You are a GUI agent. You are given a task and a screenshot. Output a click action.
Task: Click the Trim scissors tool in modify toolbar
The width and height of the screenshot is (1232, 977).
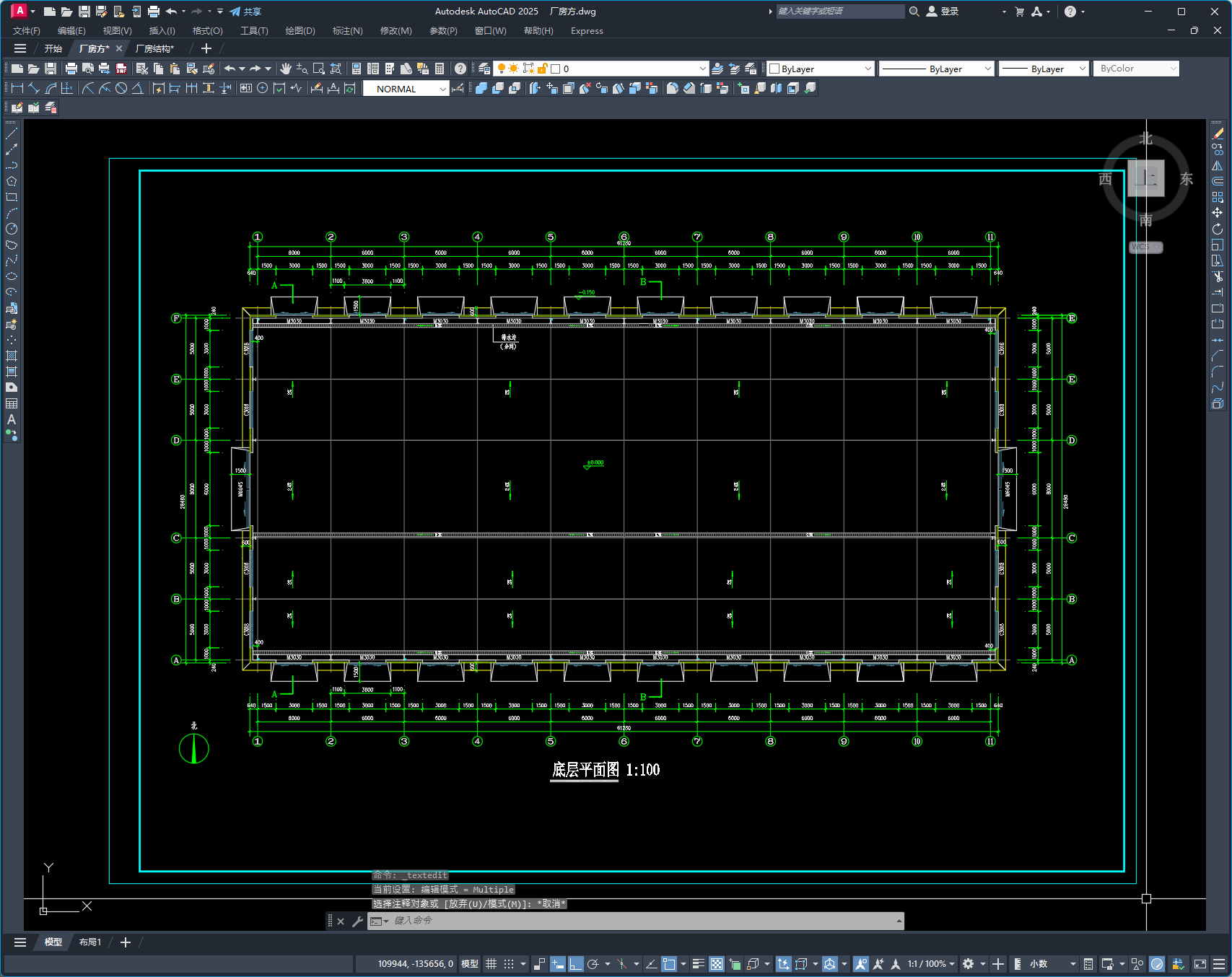pyautogui.click(x=1218, y=276)
